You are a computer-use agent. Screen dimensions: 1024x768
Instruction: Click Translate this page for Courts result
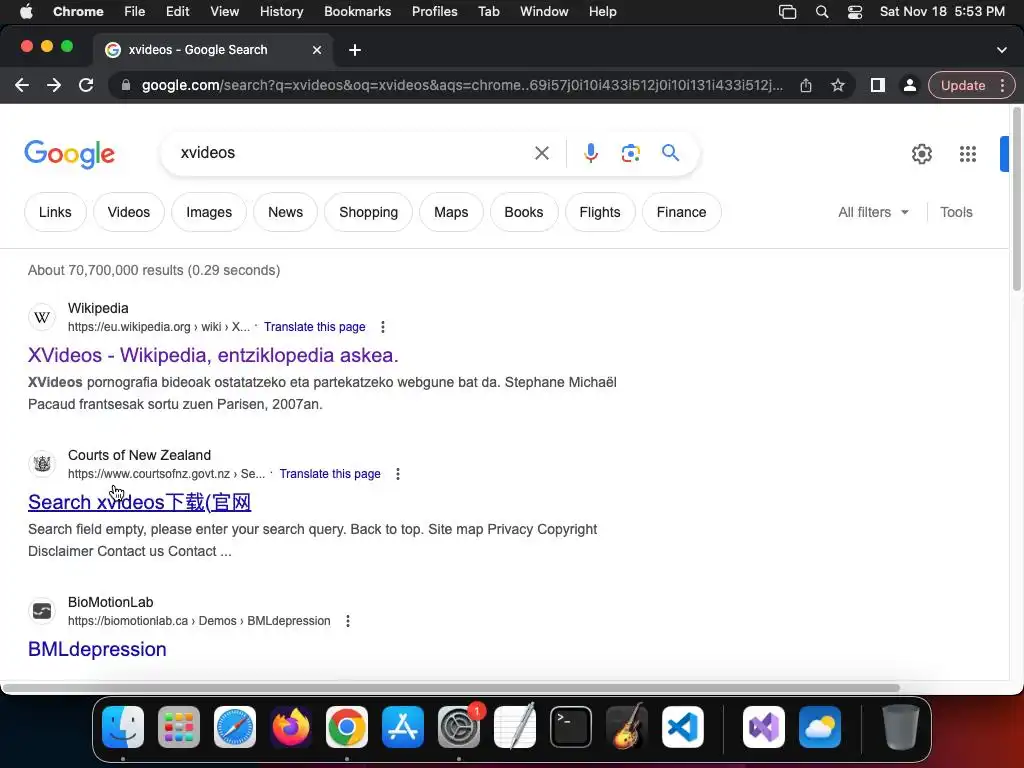330,473
